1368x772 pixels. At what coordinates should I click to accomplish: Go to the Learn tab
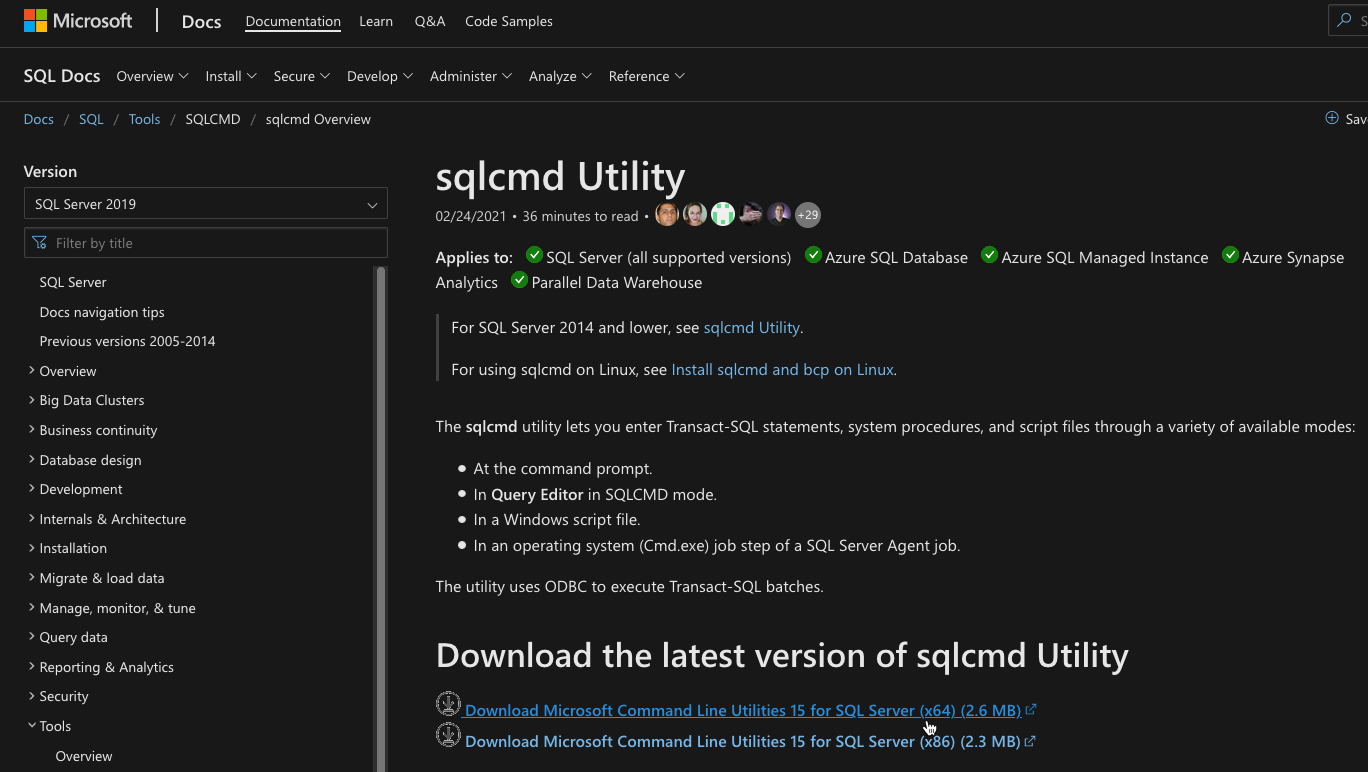tap(376, 21)
